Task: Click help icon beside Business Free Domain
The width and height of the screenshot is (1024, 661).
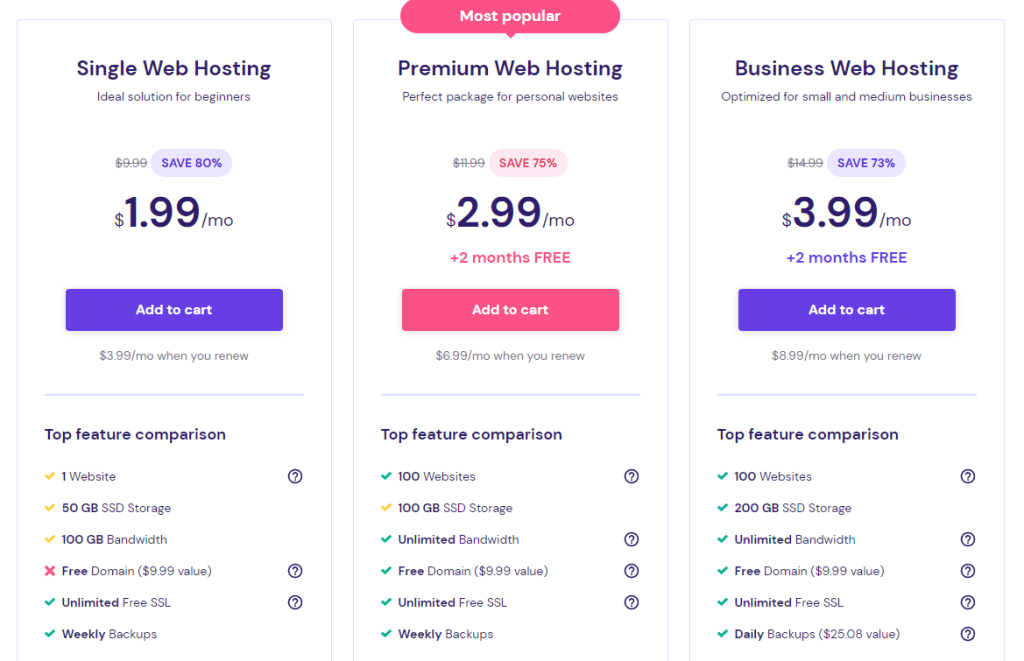Action: pos(968,571)
